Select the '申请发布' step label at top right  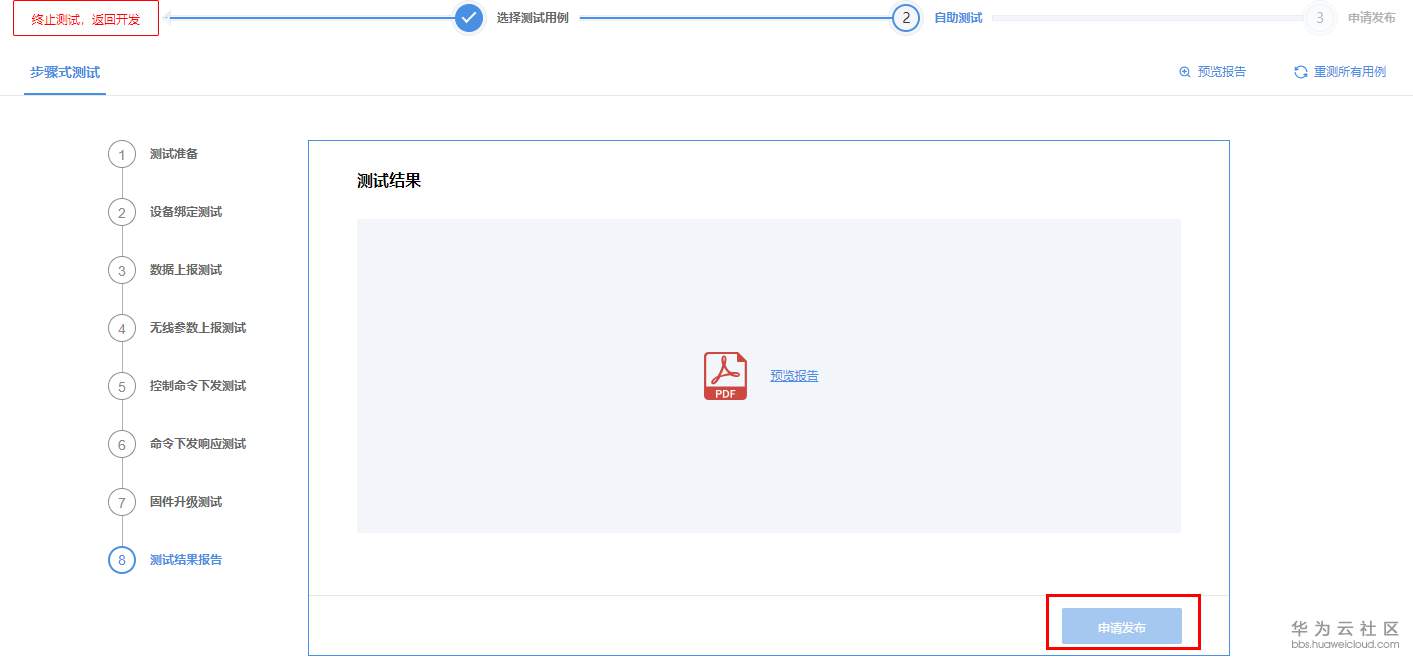click(x=1371, y=18)
